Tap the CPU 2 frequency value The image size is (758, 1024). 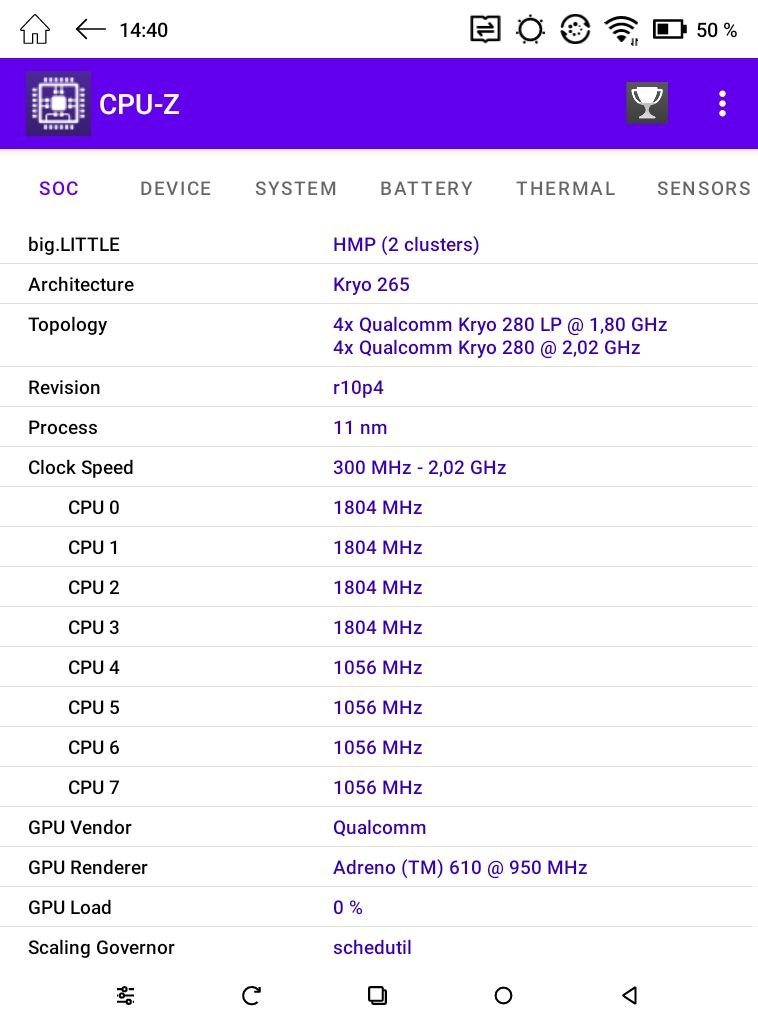[x=378, y=588]
